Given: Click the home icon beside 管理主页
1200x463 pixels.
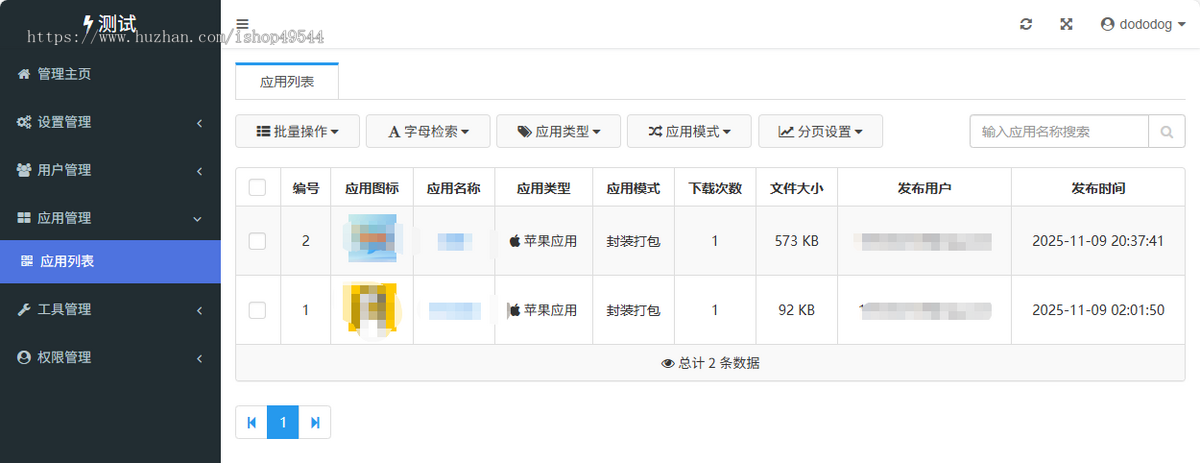Looking at the screenshot, I should pyautogui.click(x=24, y=74).
